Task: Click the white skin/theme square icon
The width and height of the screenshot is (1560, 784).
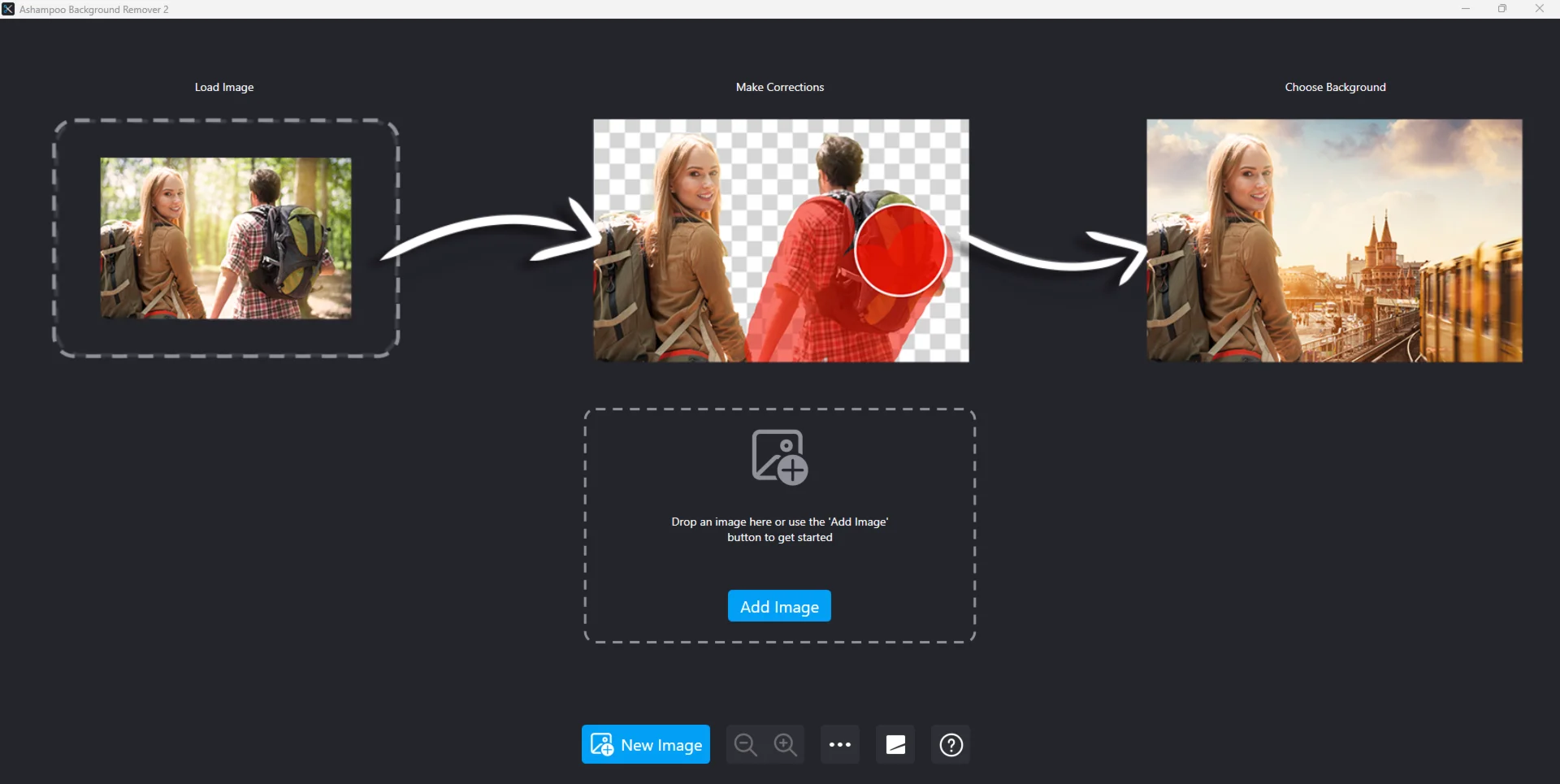Action: point(895,744)
